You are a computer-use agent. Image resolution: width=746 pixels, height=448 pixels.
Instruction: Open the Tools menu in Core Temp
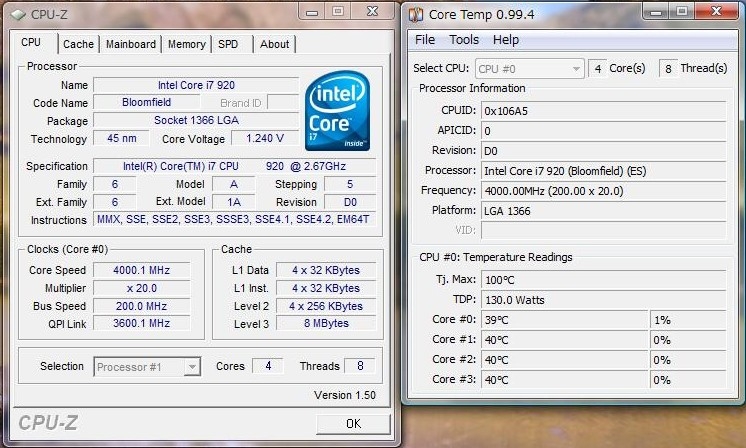(464, 40)
